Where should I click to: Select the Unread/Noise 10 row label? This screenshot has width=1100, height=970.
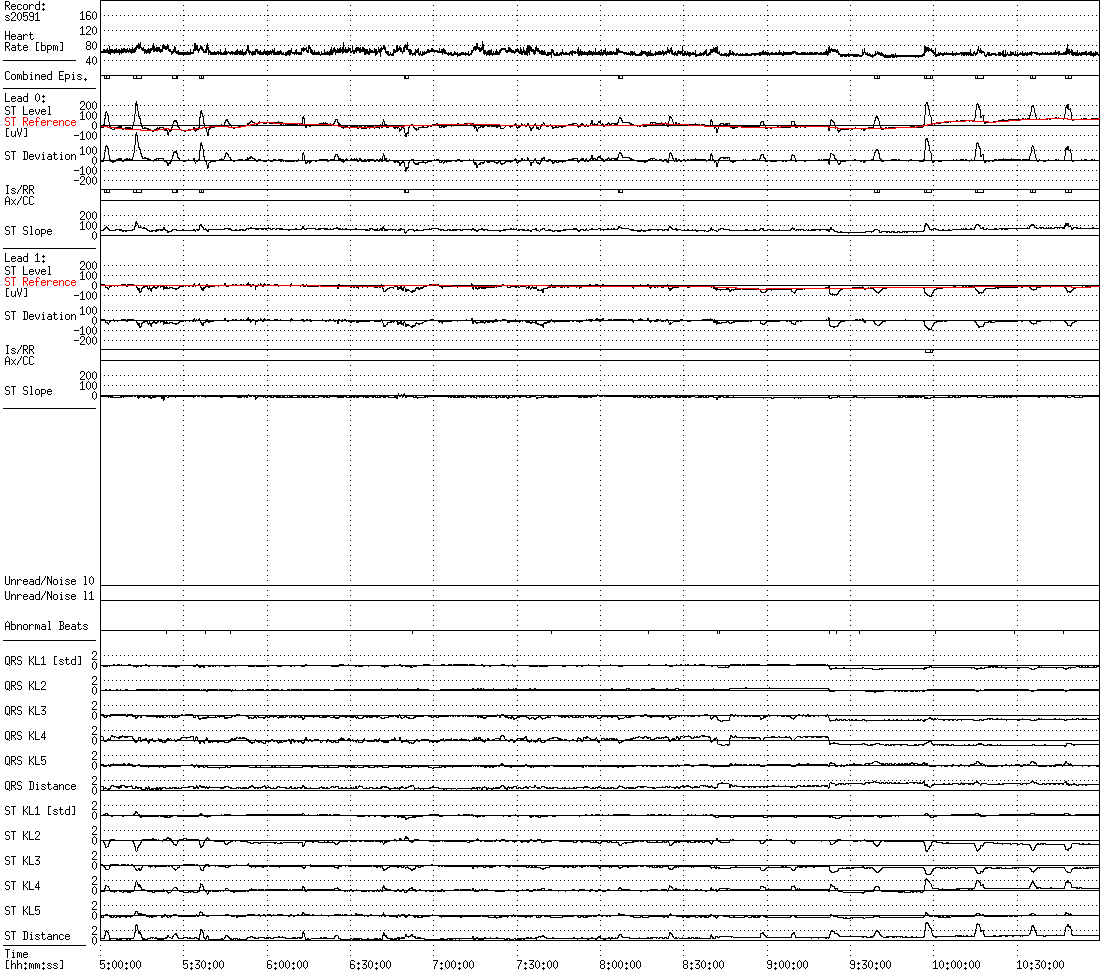tap(49, 581)
